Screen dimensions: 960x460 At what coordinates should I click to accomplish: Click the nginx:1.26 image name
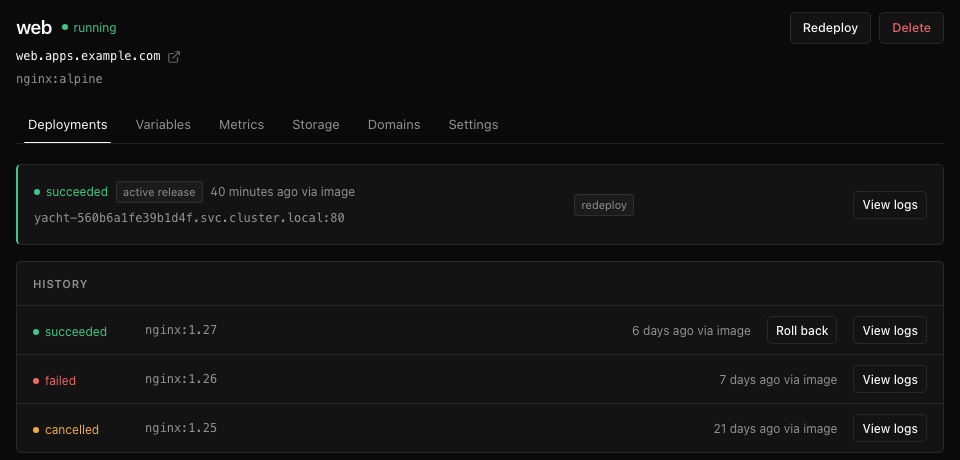click(x=181, y=379)
